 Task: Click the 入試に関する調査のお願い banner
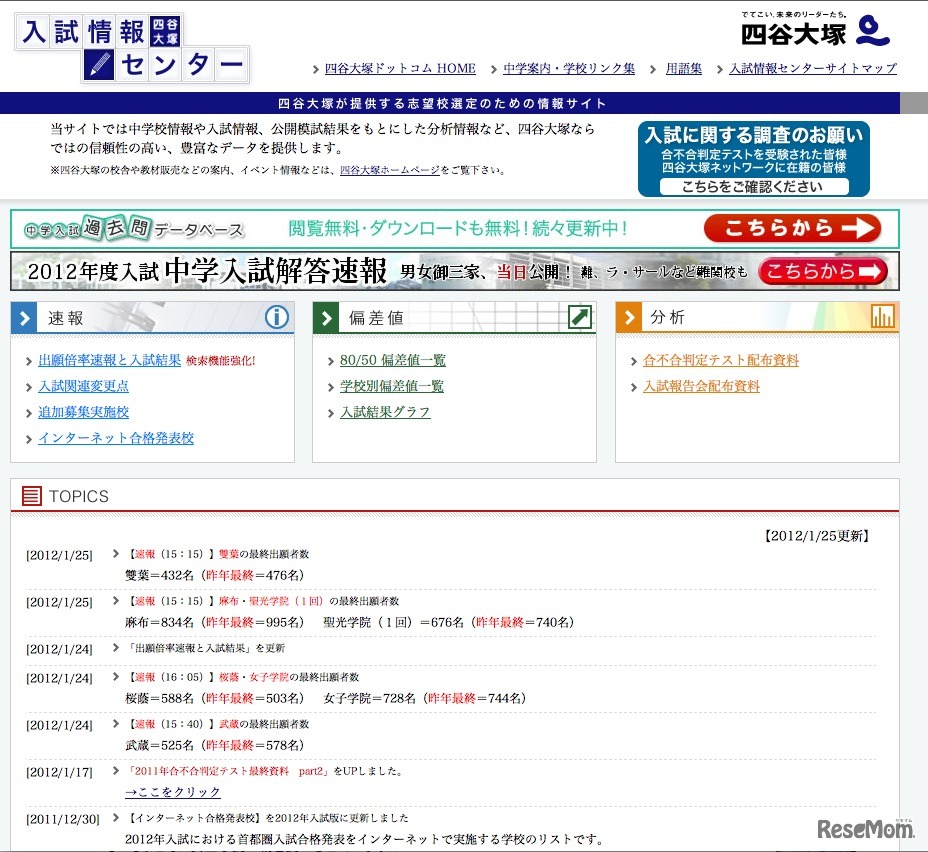(x=754, y=159)
